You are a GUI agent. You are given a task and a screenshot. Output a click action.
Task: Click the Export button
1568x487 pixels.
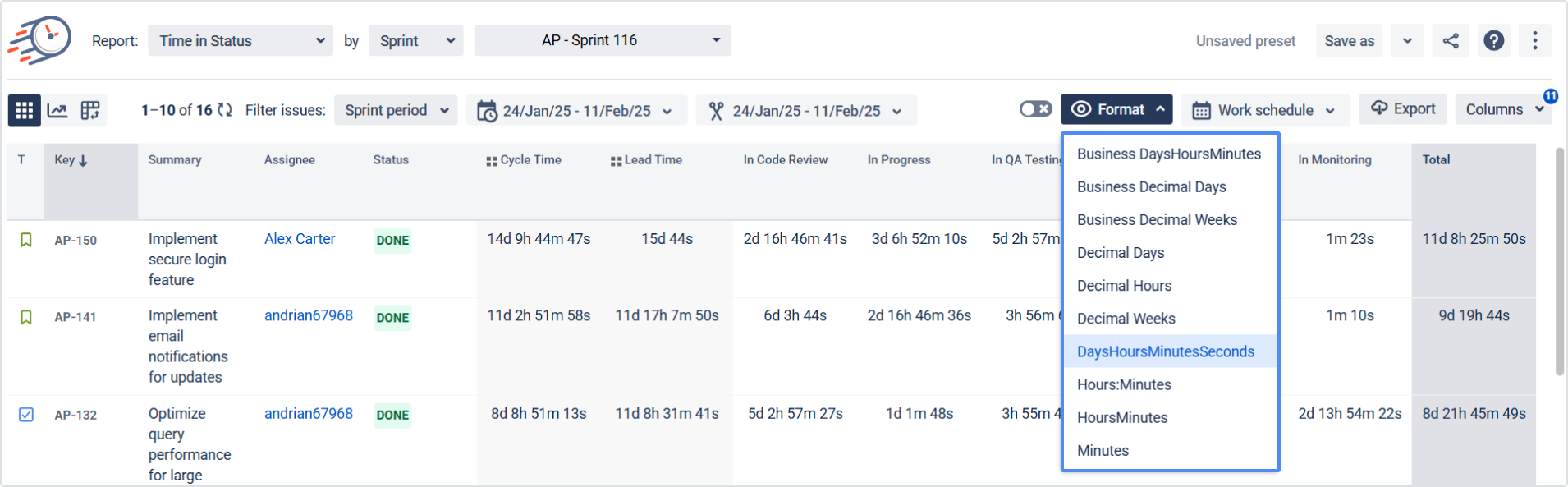click(1403, 109)
